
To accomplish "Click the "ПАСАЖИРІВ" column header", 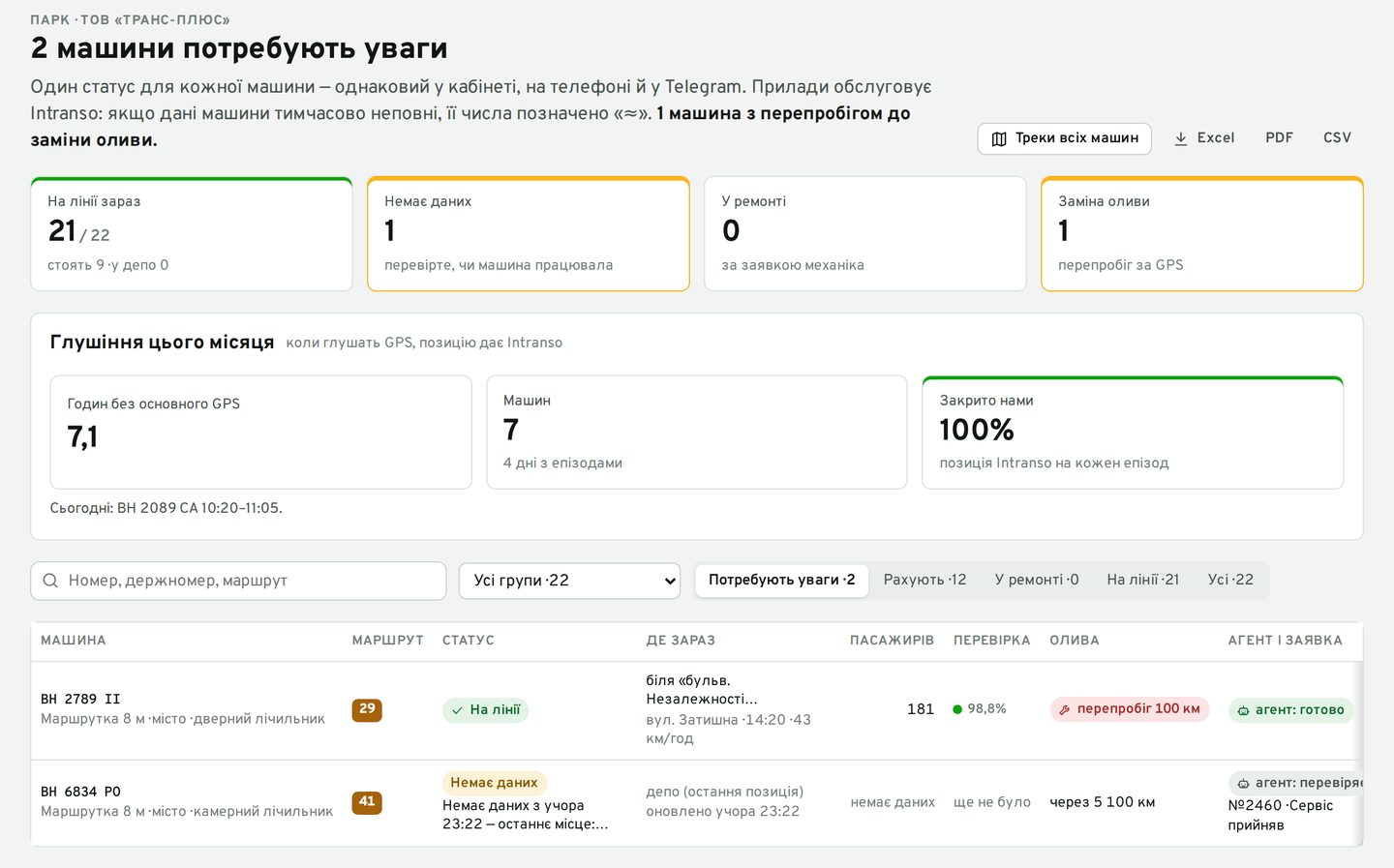I will (892, 641).
